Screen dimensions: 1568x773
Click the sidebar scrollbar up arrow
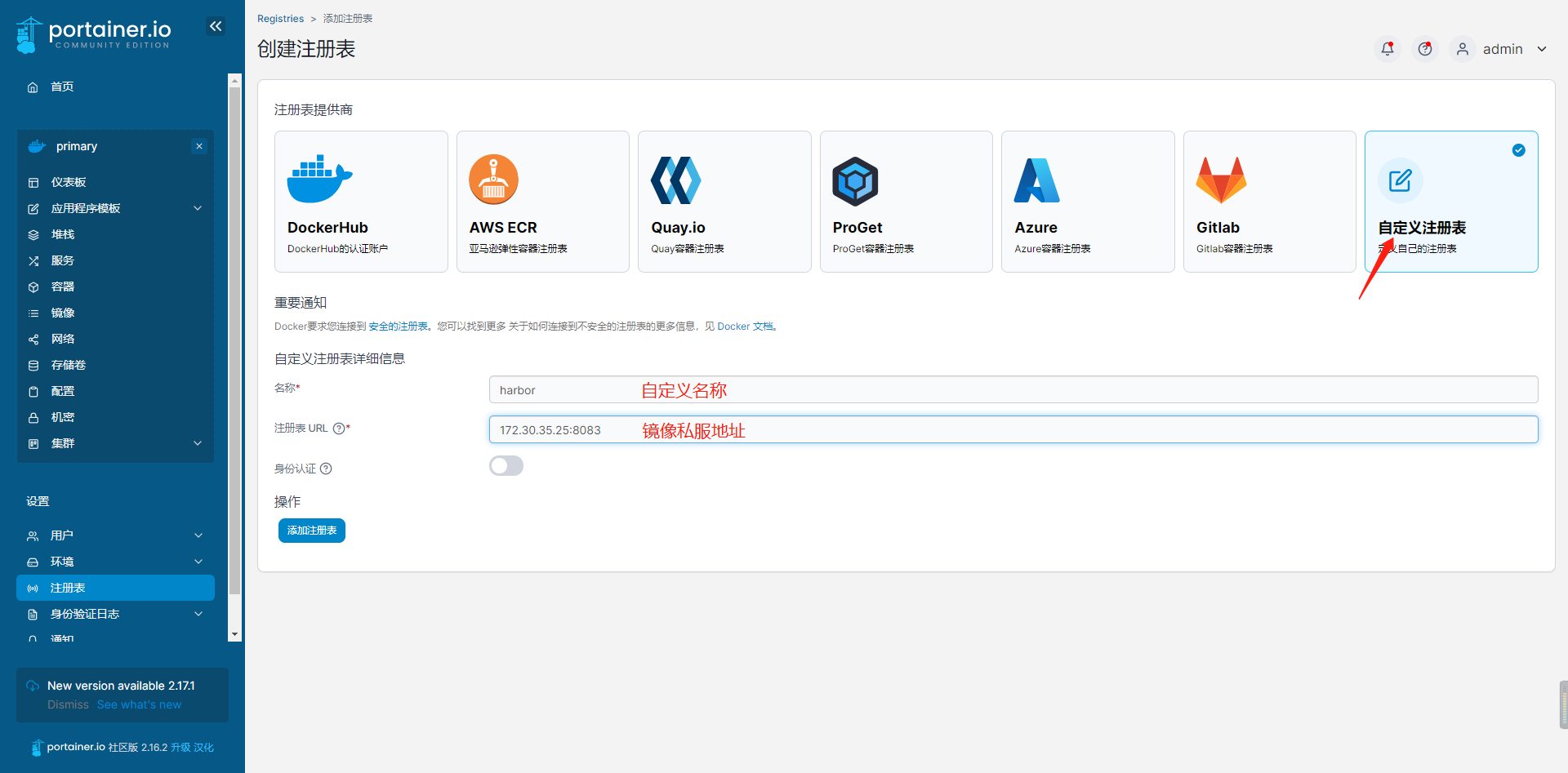tap(235, 80)
